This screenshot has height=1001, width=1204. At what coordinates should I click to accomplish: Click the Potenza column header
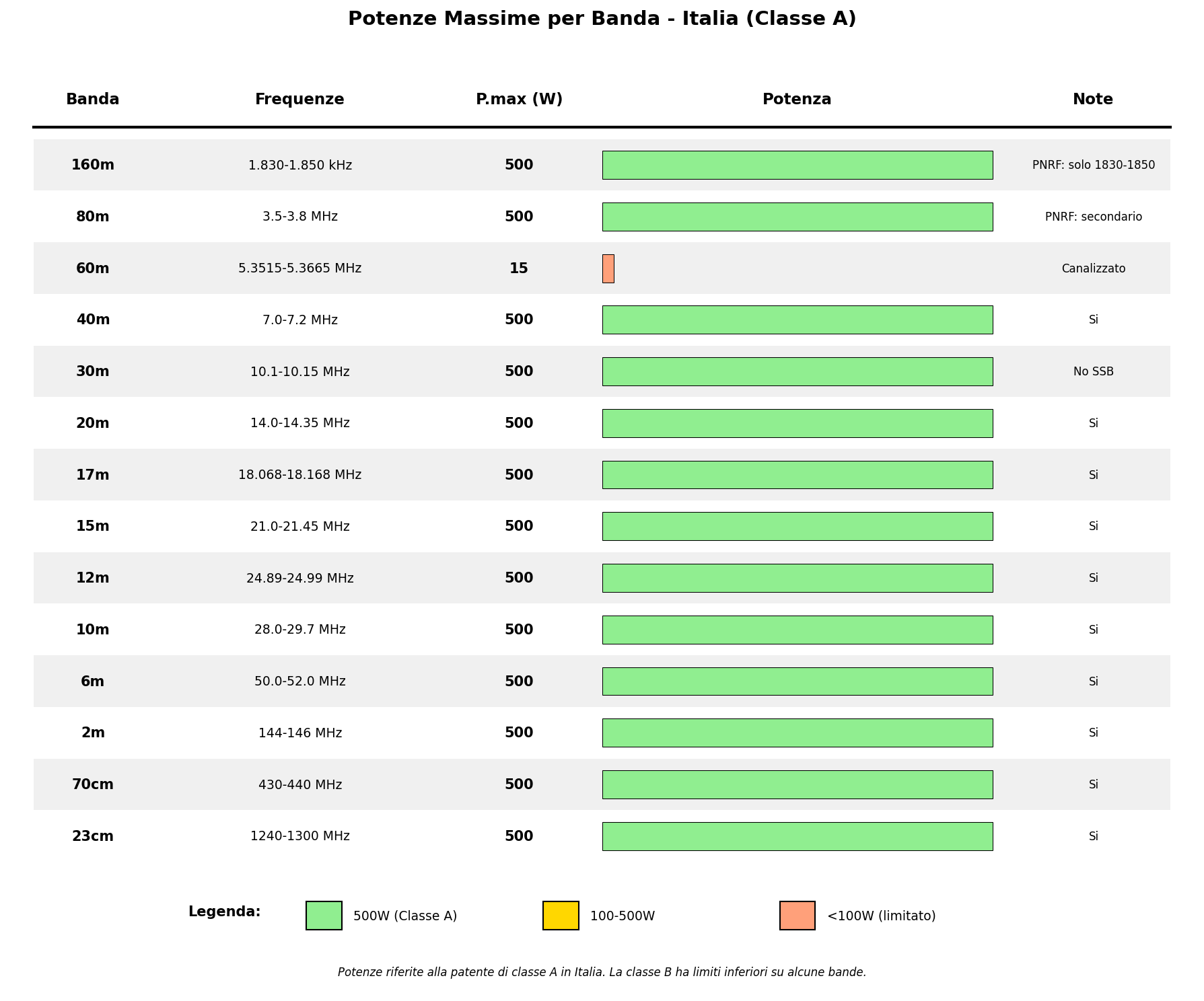797,100
